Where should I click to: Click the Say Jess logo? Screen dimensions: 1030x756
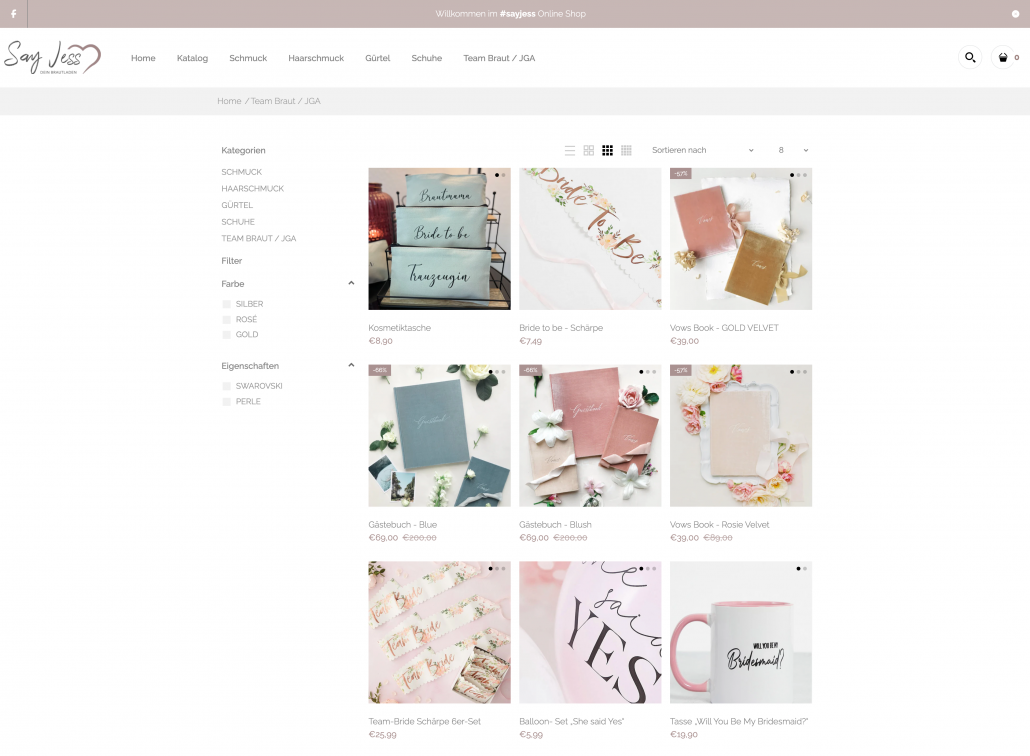[52, 57]
